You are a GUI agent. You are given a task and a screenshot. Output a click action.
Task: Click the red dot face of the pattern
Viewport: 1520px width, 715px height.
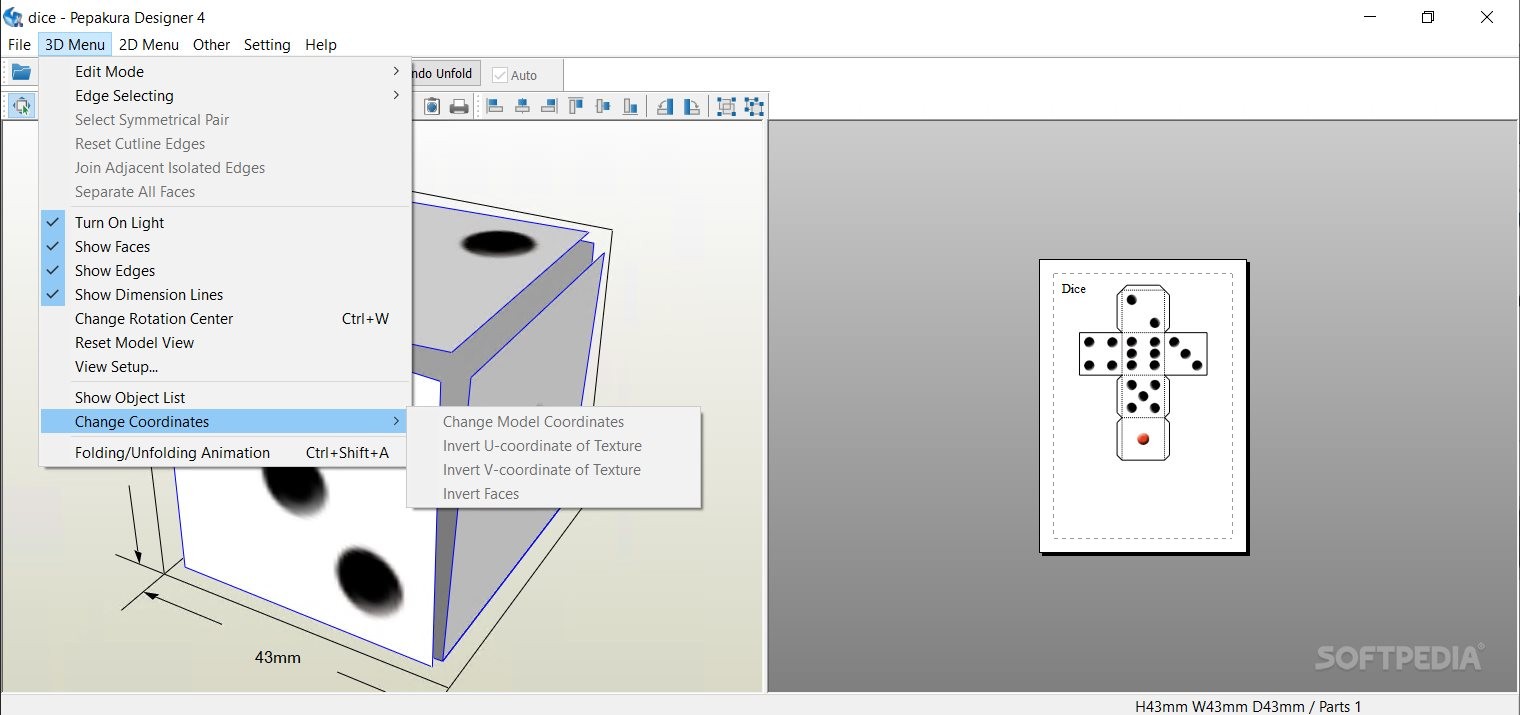pyautogui.click(x=1143, y=439)
